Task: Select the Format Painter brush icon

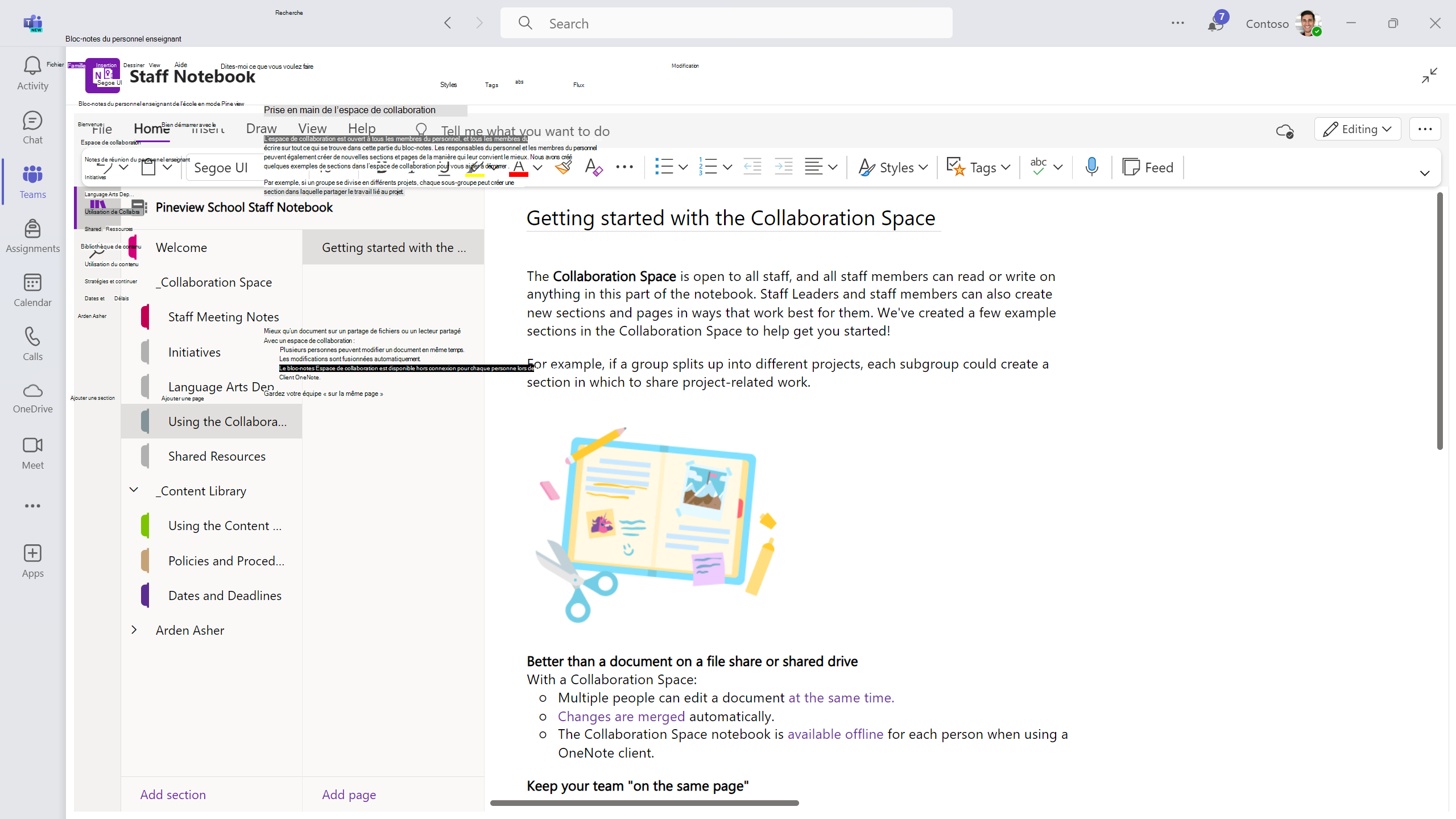Action: [x=563, y=167]
